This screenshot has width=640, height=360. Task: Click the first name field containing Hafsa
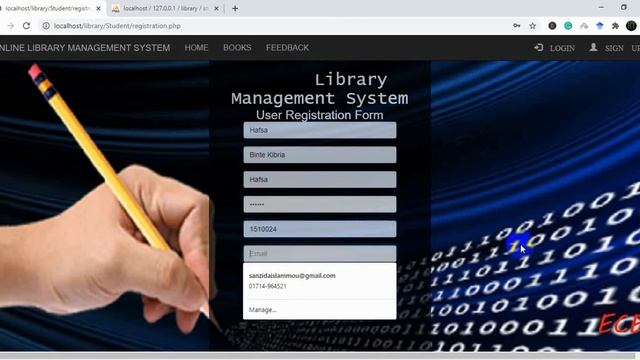(x=320, y=130)
